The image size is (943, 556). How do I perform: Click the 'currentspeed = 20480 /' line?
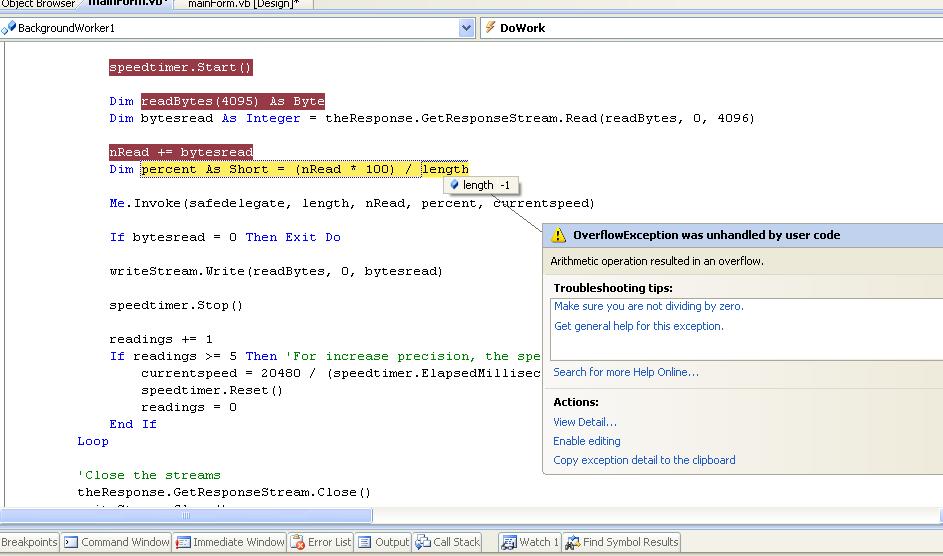(x=341, y=373)
